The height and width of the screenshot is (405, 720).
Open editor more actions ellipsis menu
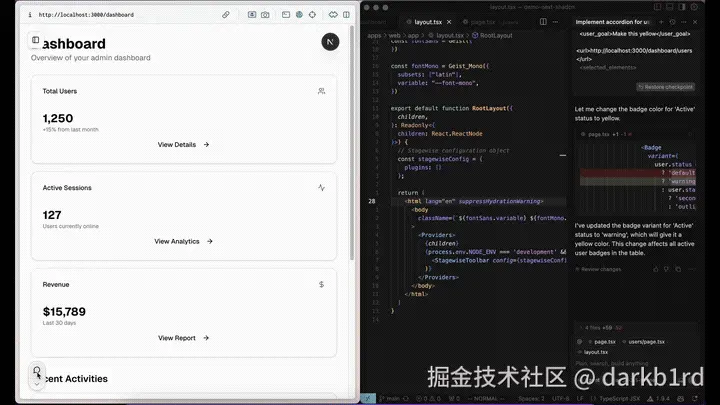(x=556, y=22)
